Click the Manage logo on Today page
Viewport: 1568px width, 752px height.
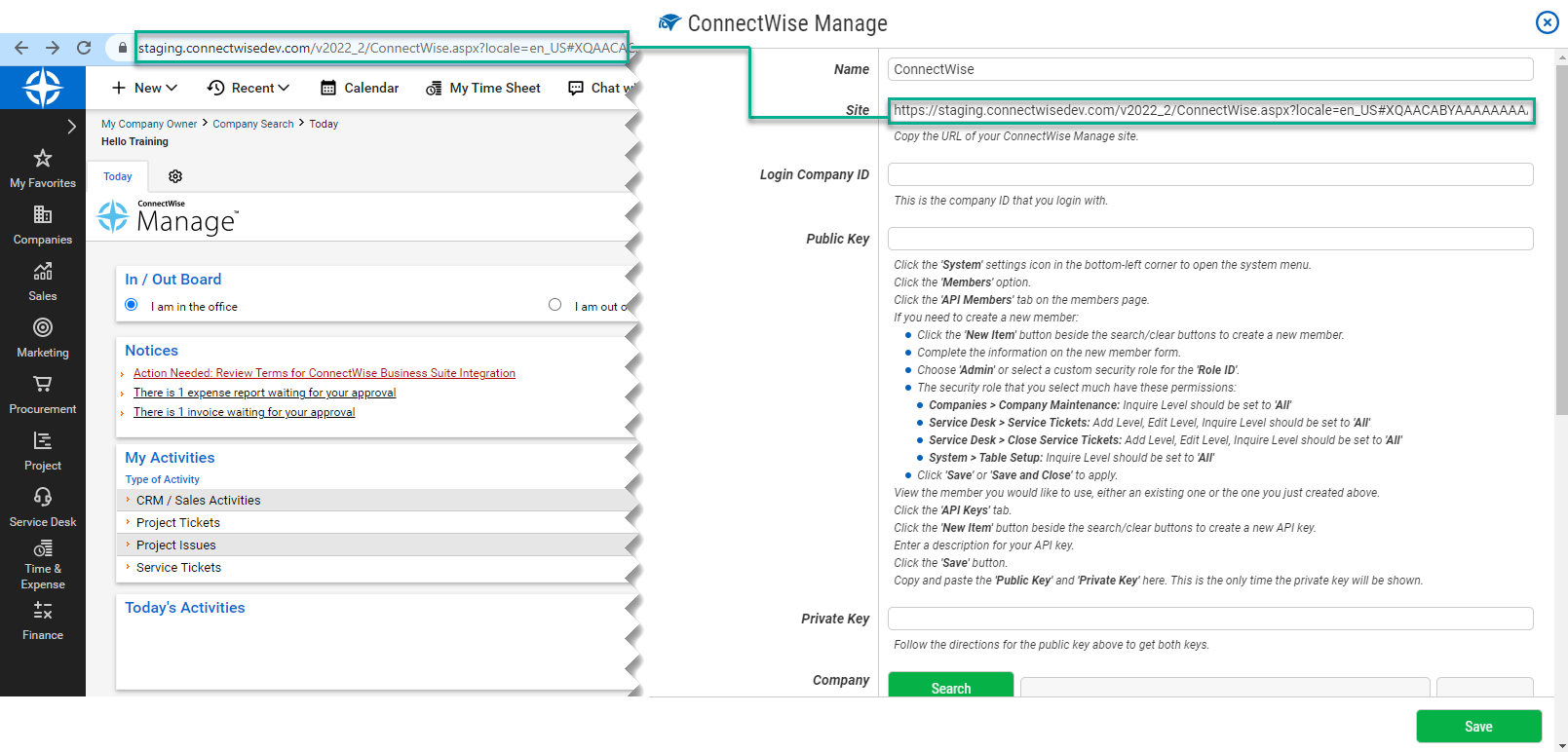(x=168, y=217)
